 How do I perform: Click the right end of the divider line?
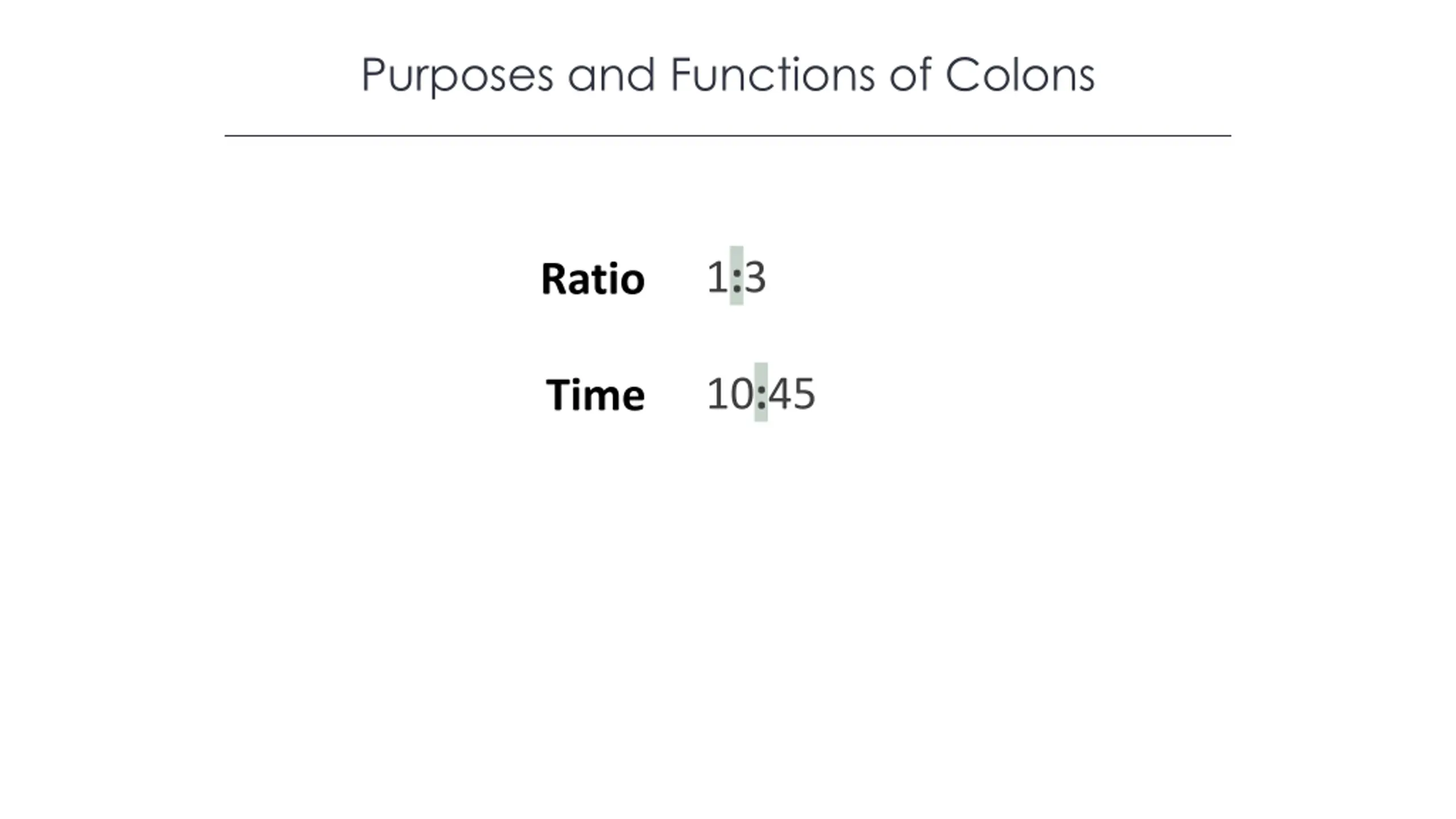coord(1230,135)
